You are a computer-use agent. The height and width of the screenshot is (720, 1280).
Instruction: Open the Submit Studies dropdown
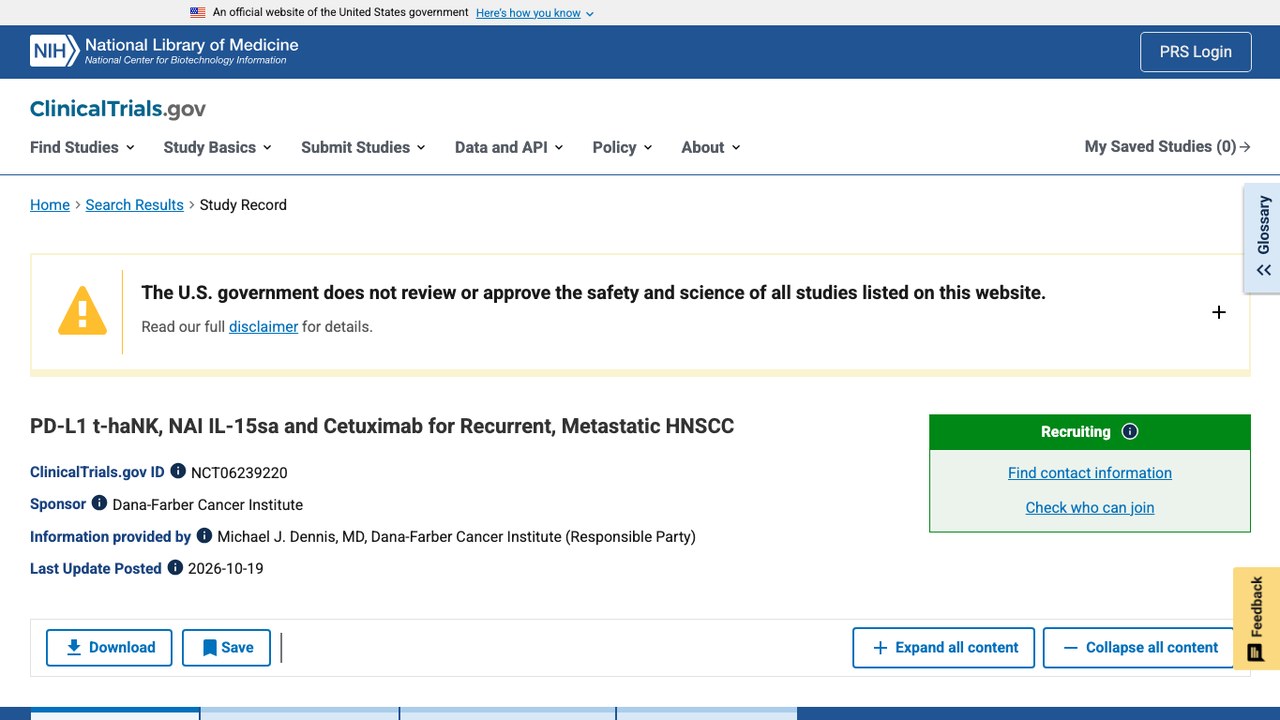click(x=363, y=147)
